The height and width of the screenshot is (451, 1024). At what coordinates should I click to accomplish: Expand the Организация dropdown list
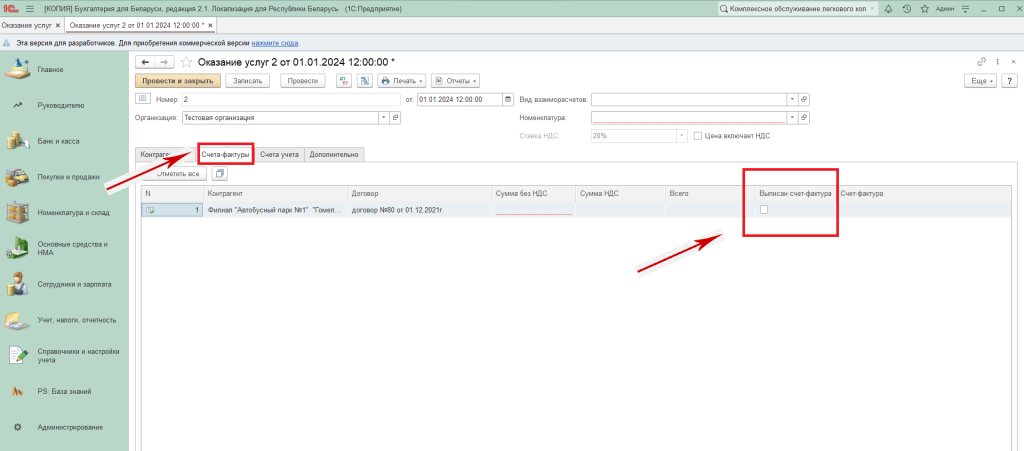tap(382, 117)
